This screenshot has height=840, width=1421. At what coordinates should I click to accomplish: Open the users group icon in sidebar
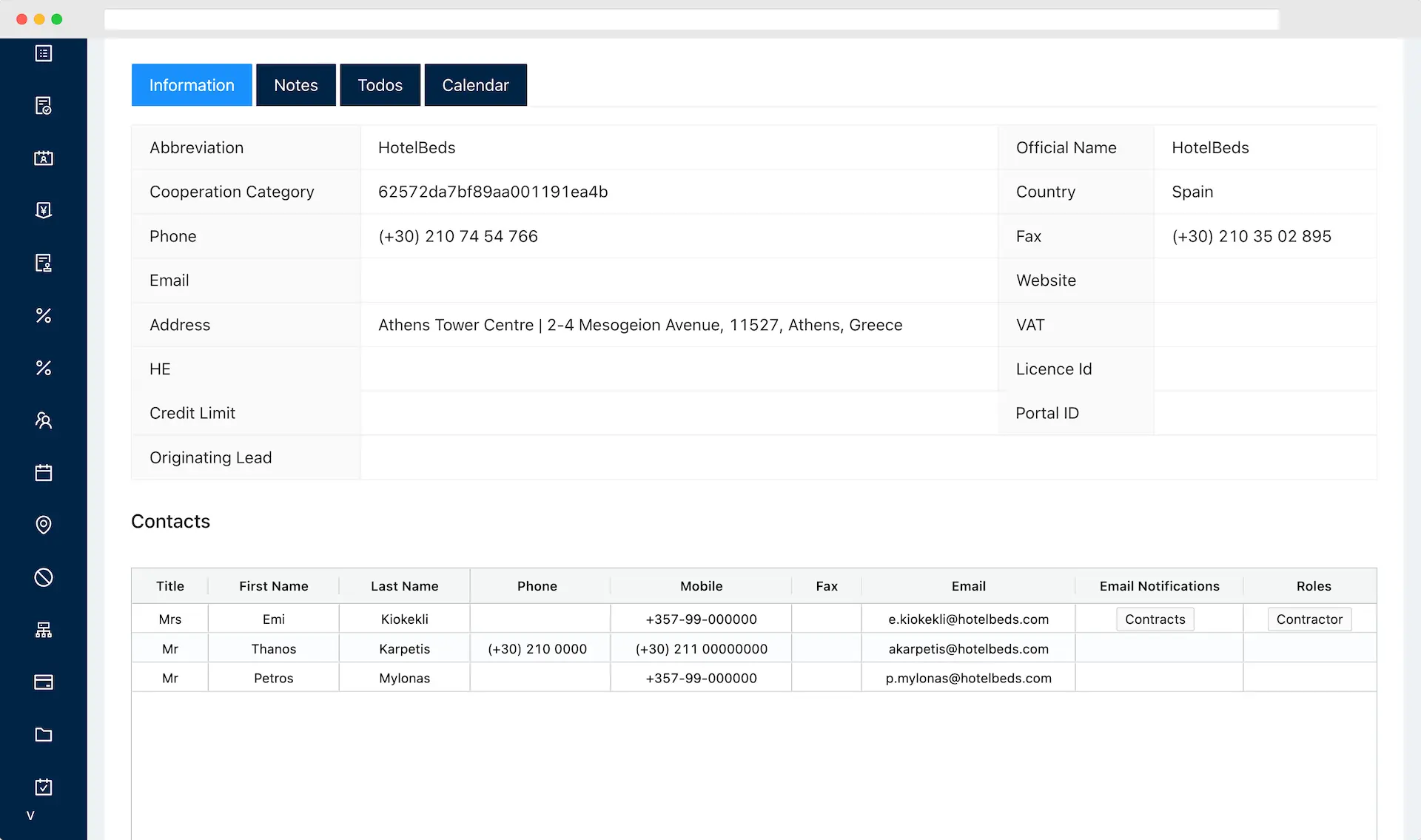coord(44,420)
